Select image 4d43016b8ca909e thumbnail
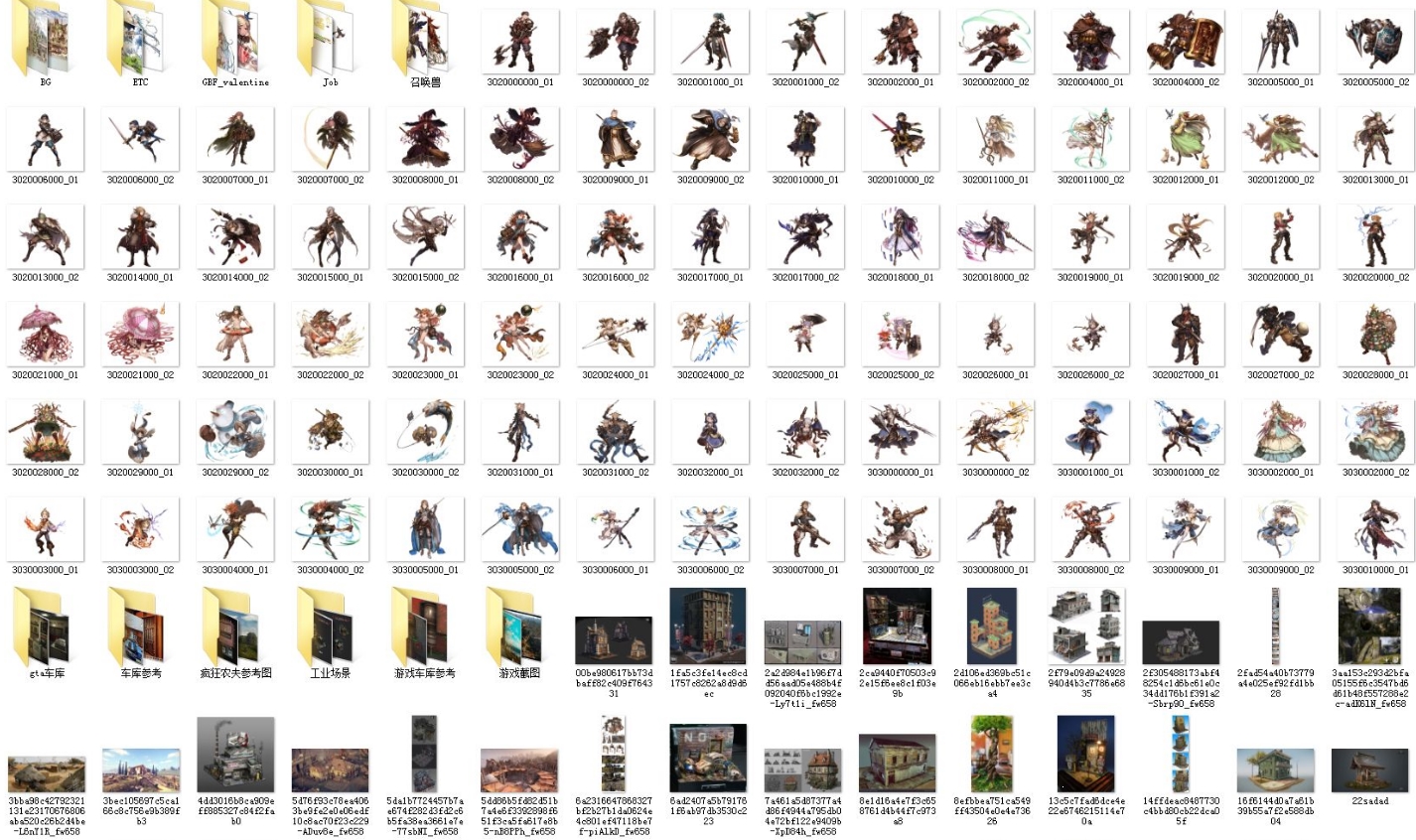 point(235,755)
